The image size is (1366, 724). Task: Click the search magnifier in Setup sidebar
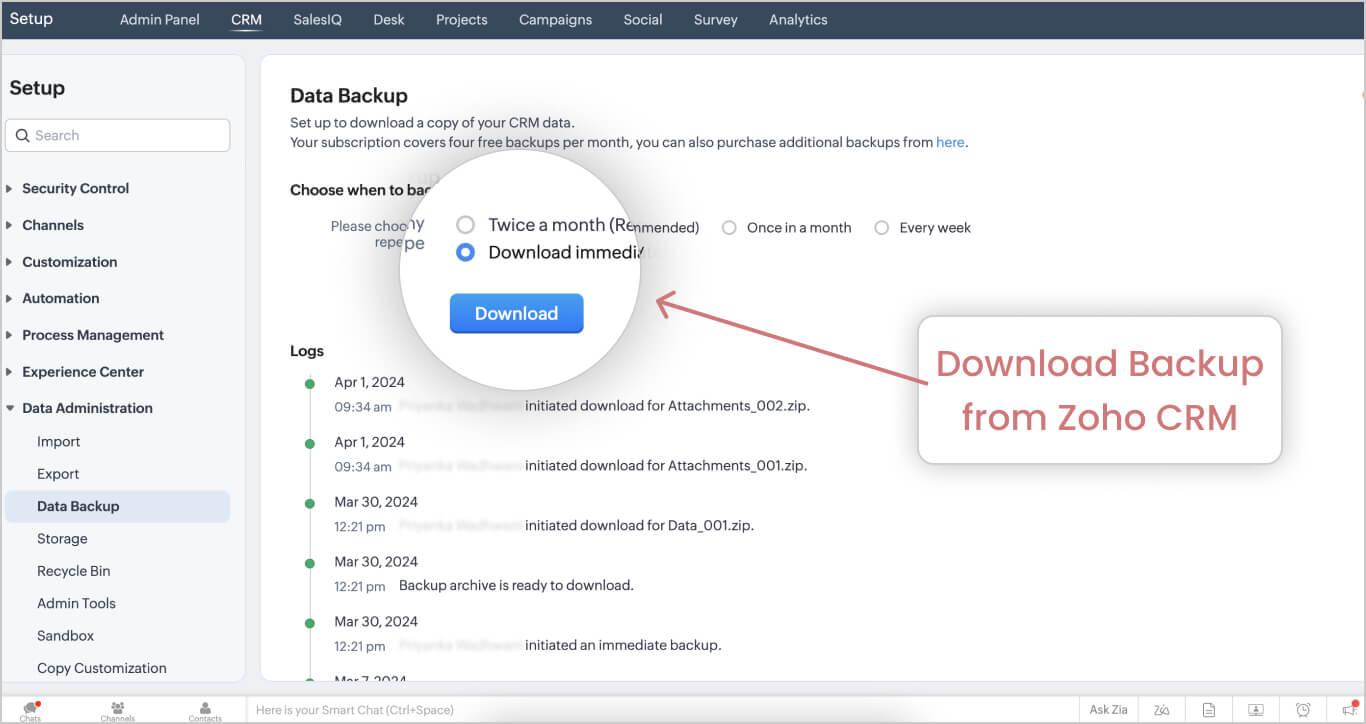click(23, 135)
